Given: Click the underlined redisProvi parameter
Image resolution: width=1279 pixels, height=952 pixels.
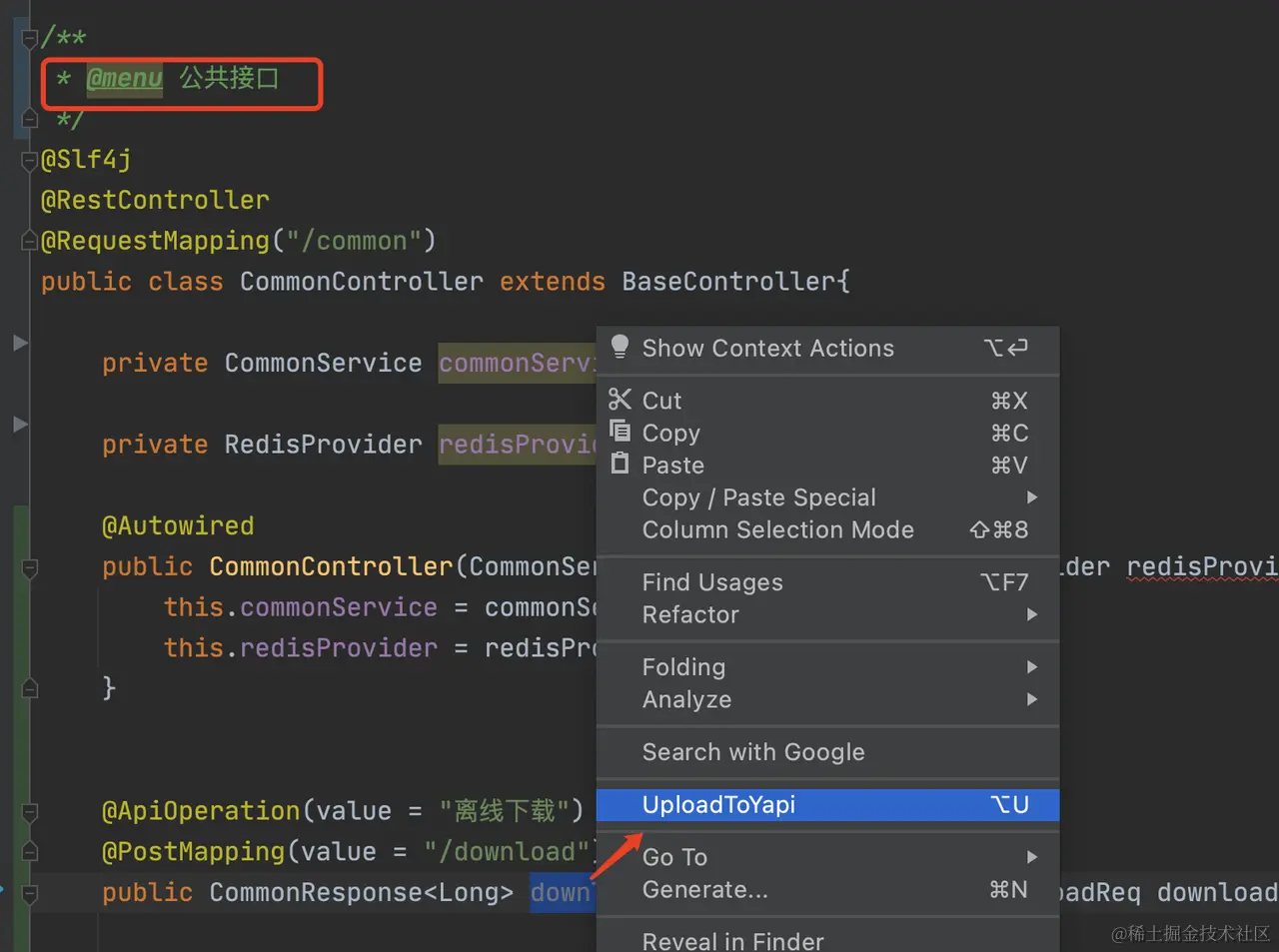Looking at the screenshot, I should tap(1203, 567).
